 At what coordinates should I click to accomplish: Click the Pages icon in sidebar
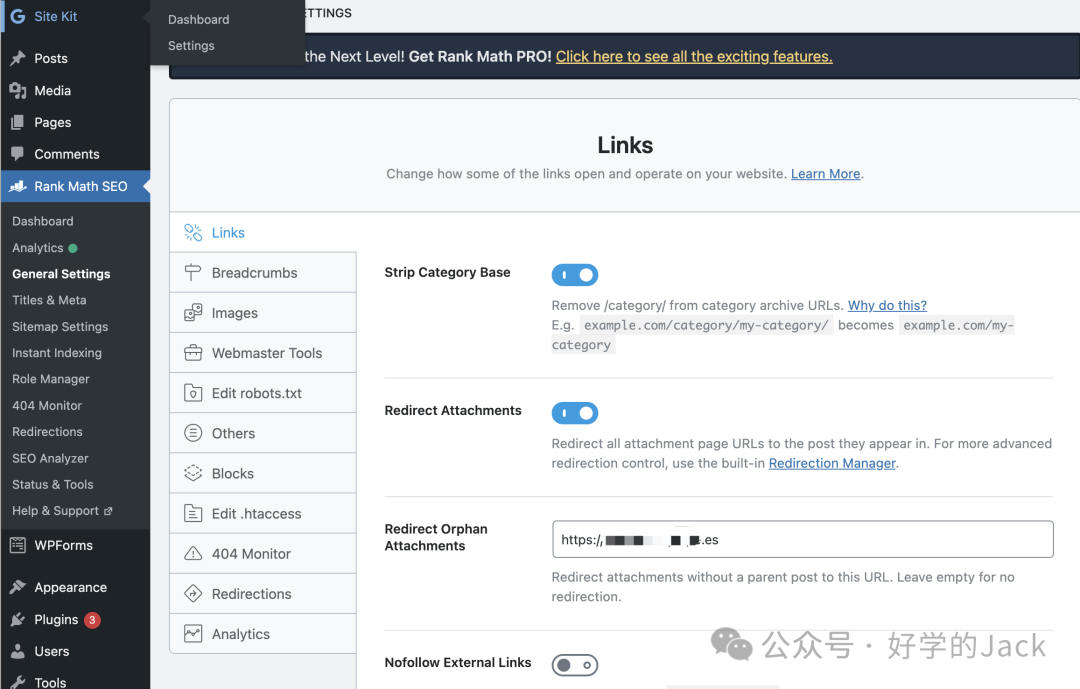[x=18, y=122]
